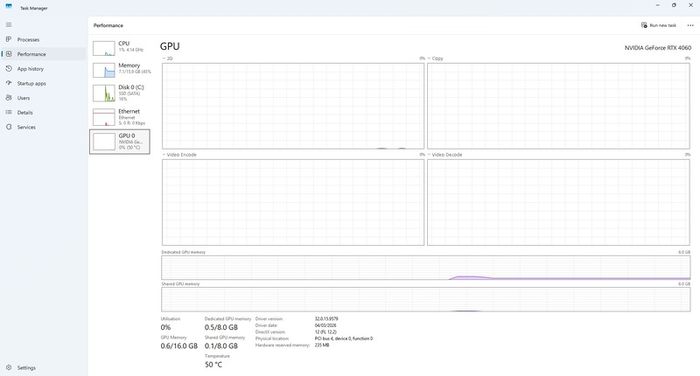Open the three-dot more options menu
The width and height of the screenshot is (700, 376).
(690, 25)
